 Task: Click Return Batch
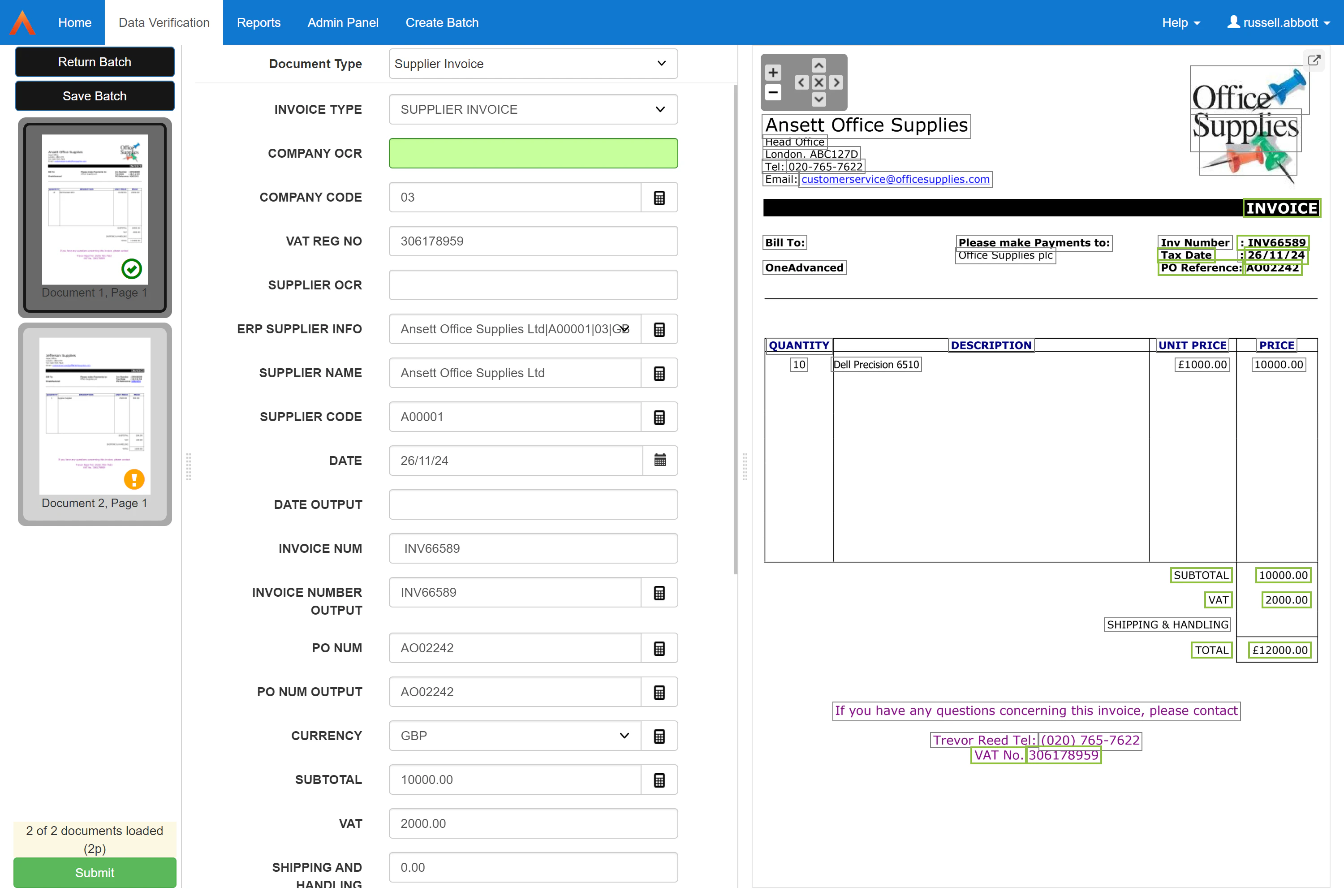[x=94, y=62]
